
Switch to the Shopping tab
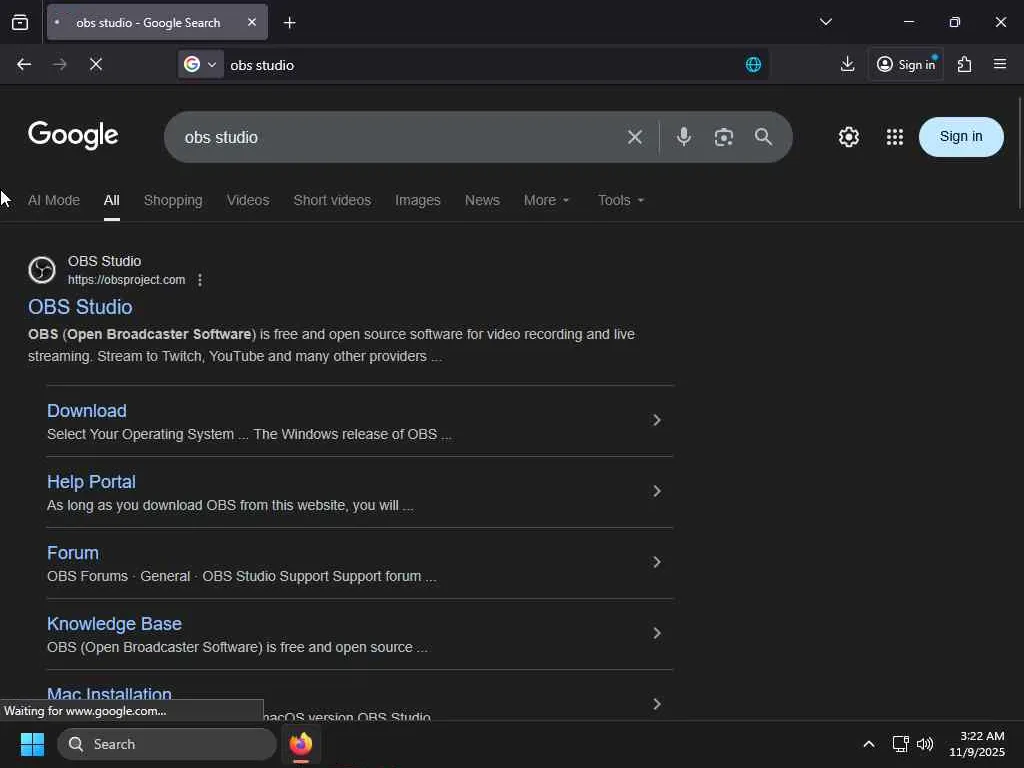point(173,200)
